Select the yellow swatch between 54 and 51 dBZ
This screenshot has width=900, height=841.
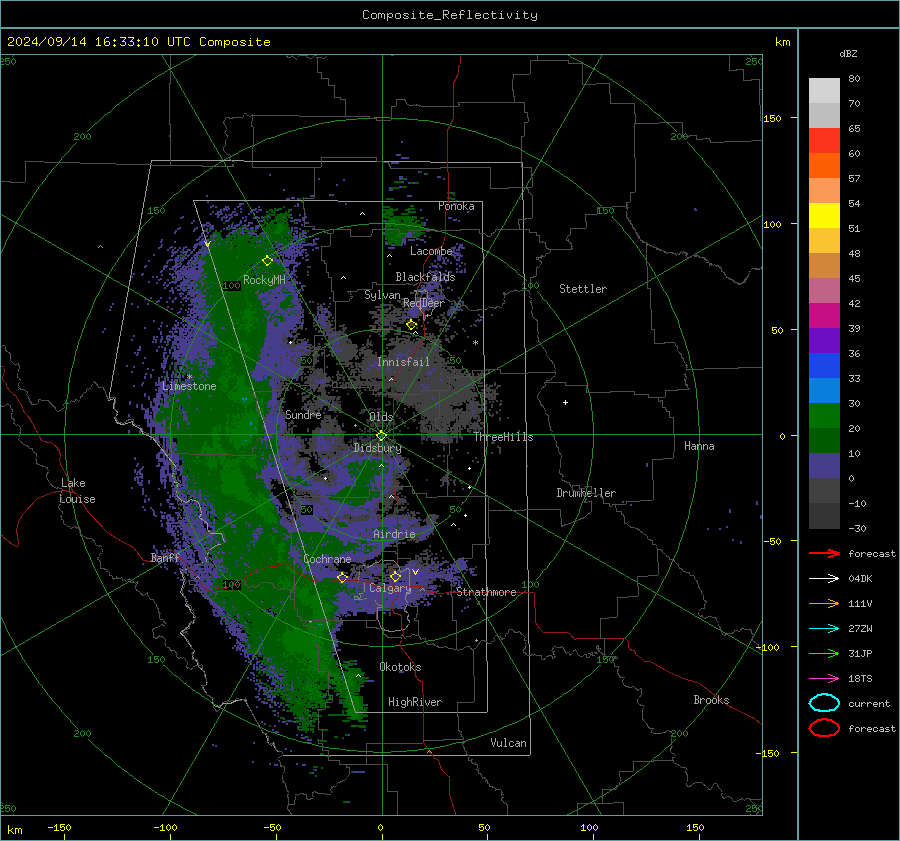824,216
